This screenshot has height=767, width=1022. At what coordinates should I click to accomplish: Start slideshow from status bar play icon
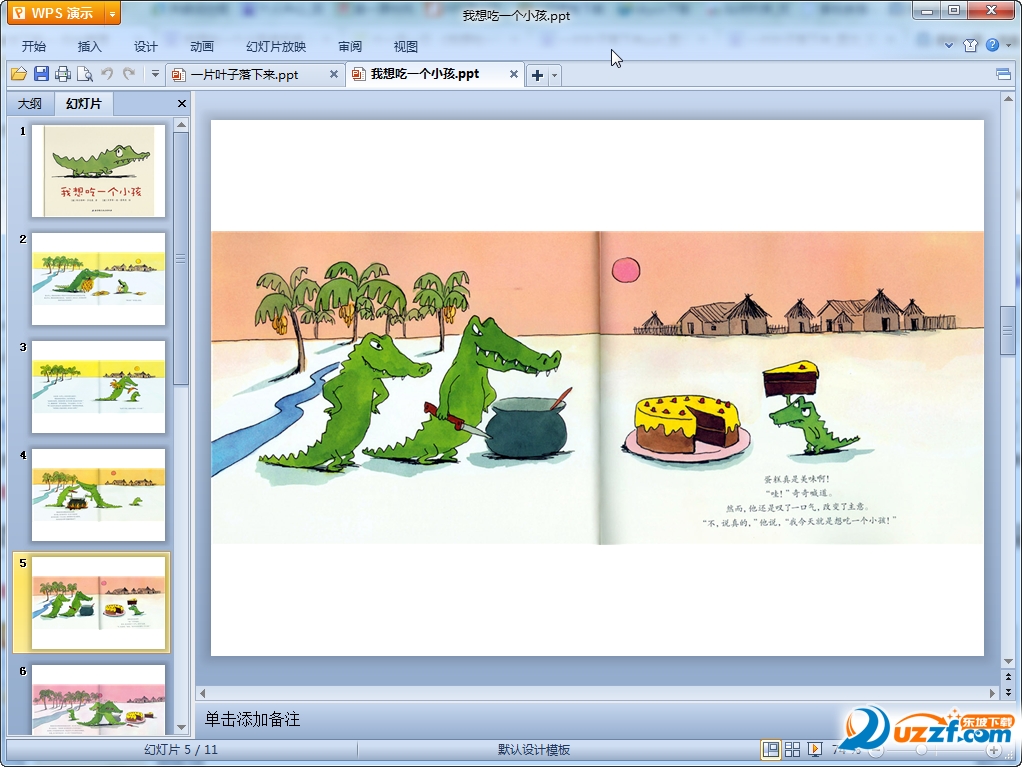click(x=815, y=749)
